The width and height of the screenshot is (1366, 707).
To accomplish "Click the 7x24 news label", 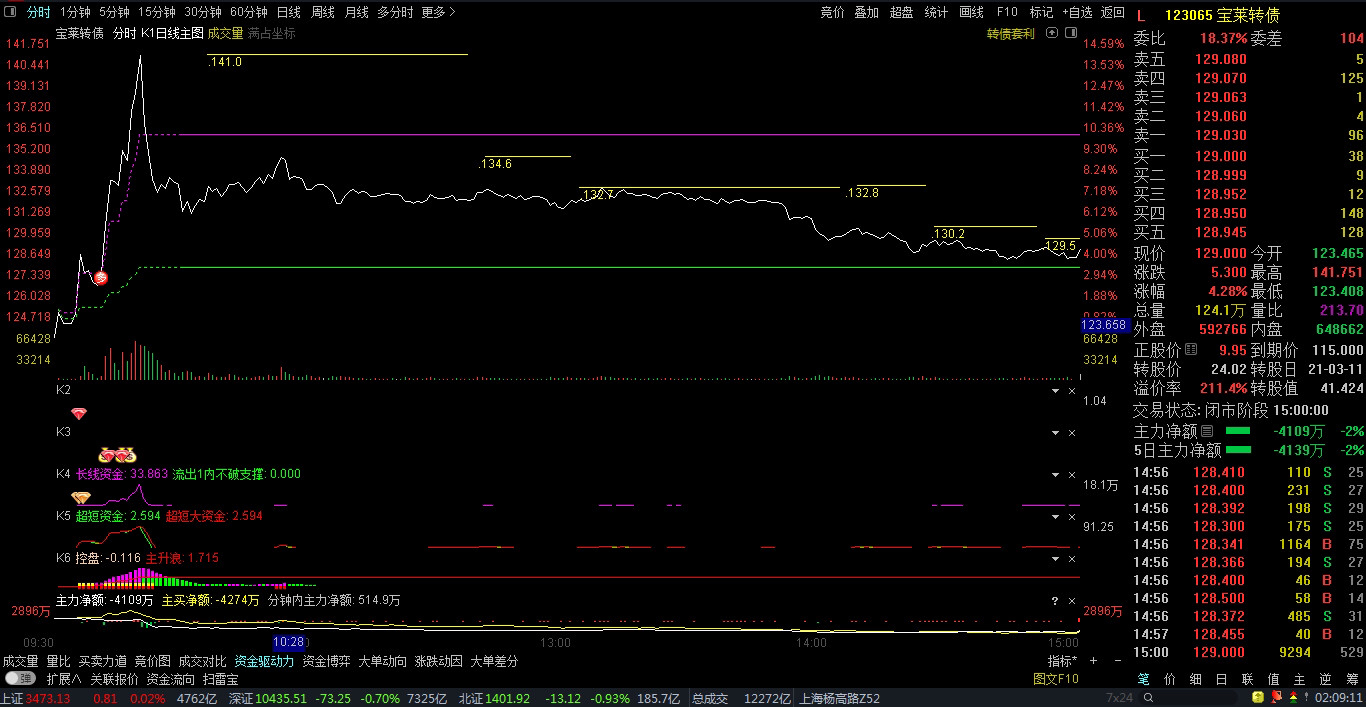I will 1119,698.
